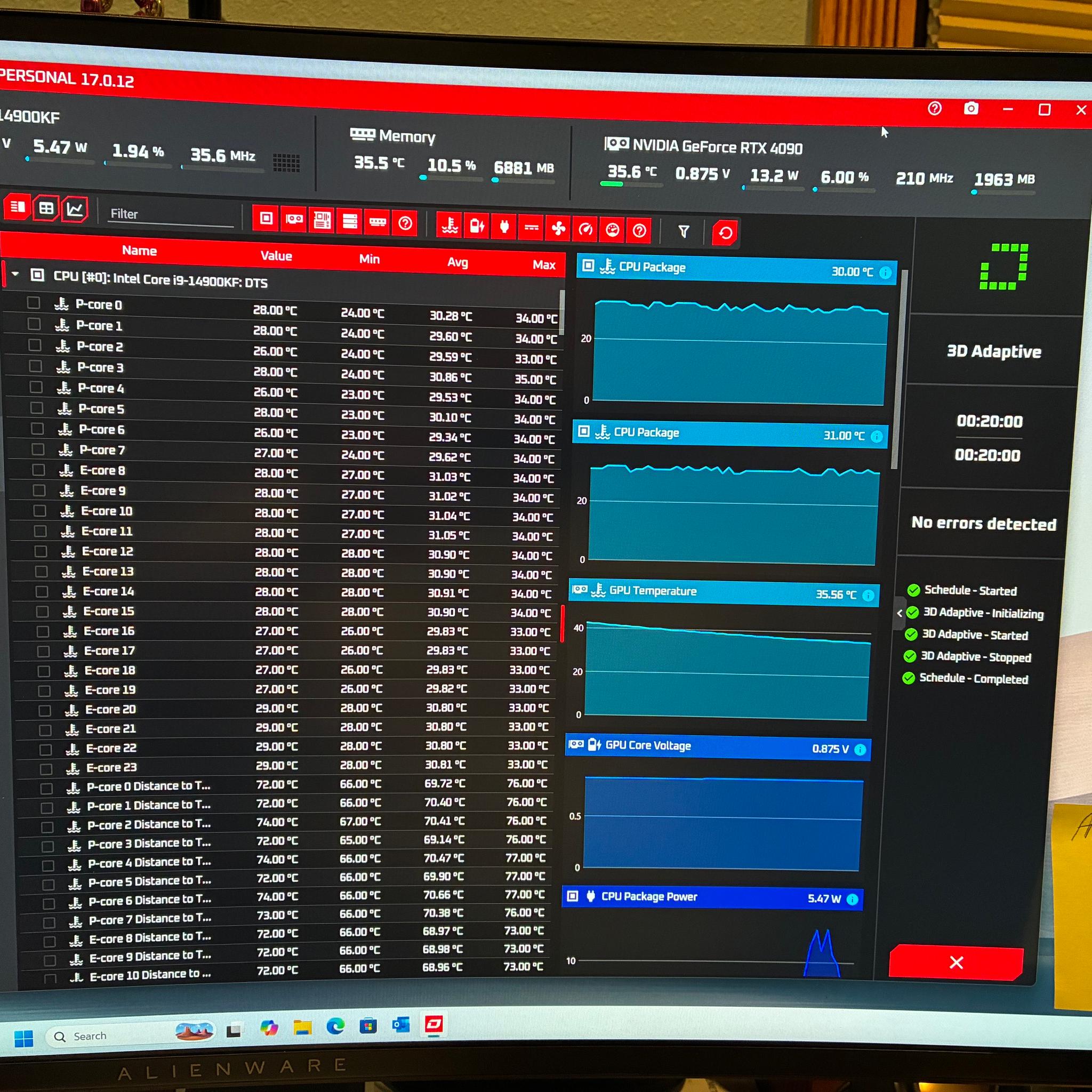Image resolution: width=1092 pixels, height=1092 pixels.
Task: Tick the checkbox for P-core 0
Action: [x=34, y=303]
